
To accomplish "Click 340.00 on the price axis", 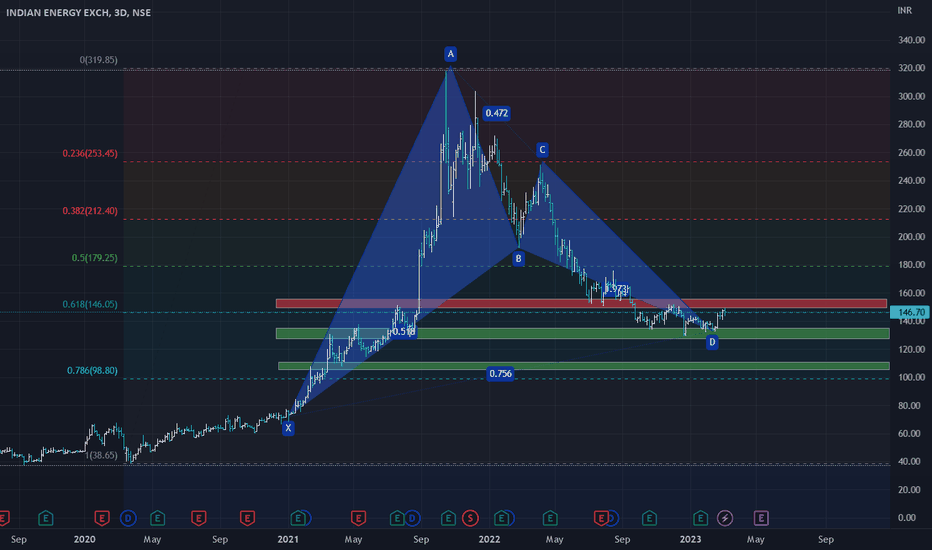I will (911, 40).
